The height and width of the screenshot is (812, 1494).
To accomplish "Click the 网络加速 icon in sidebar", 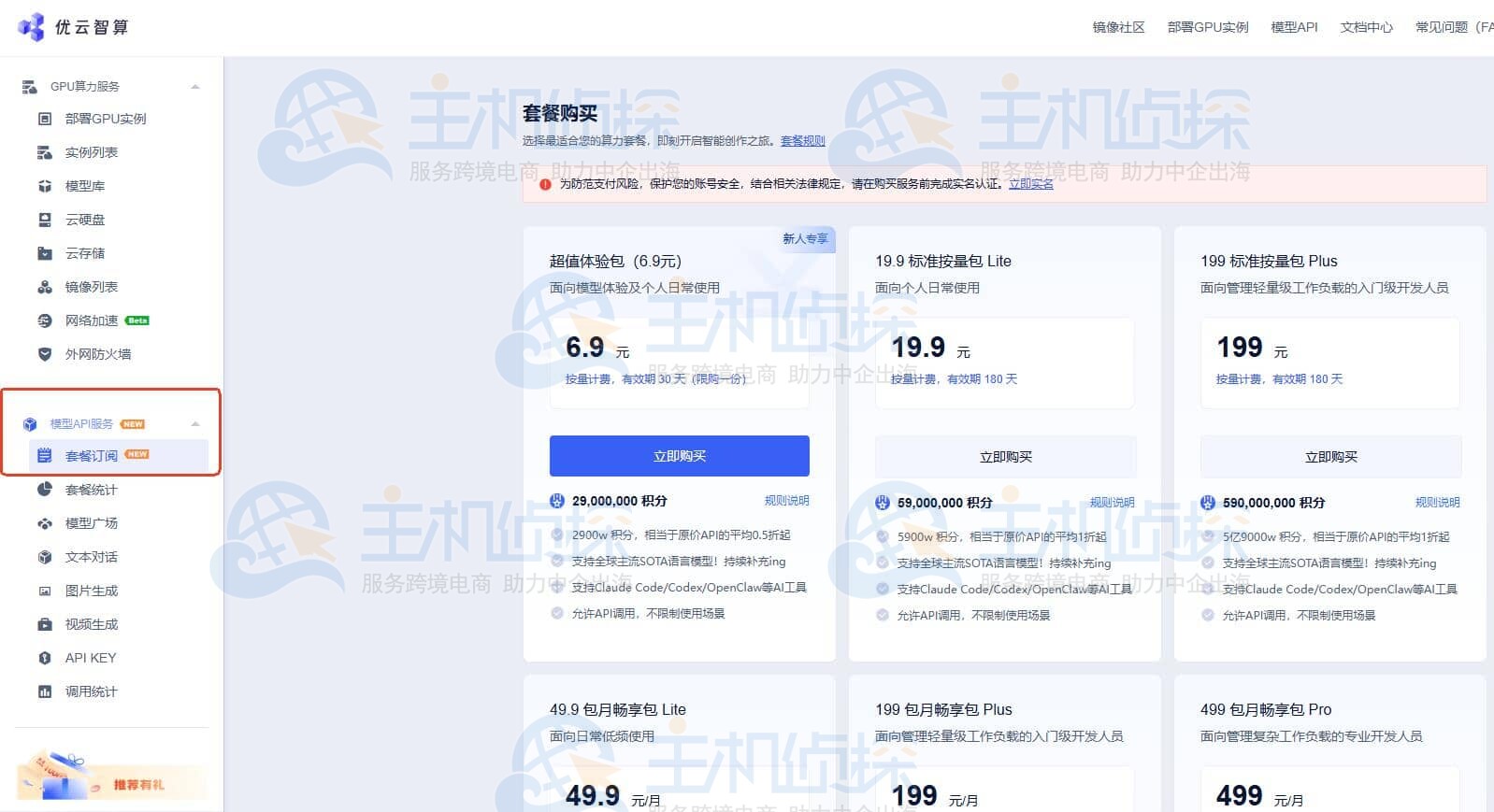I will [x=45, y=321].
